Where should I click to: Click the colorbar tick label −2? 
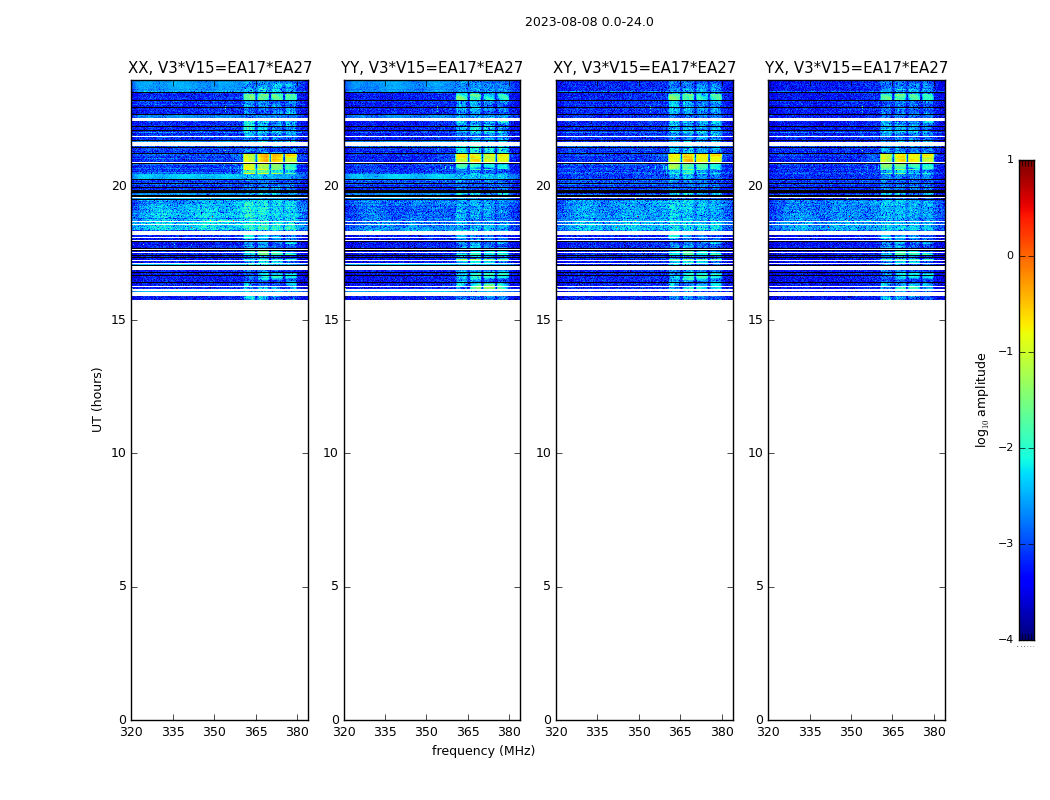[1006, 447]
